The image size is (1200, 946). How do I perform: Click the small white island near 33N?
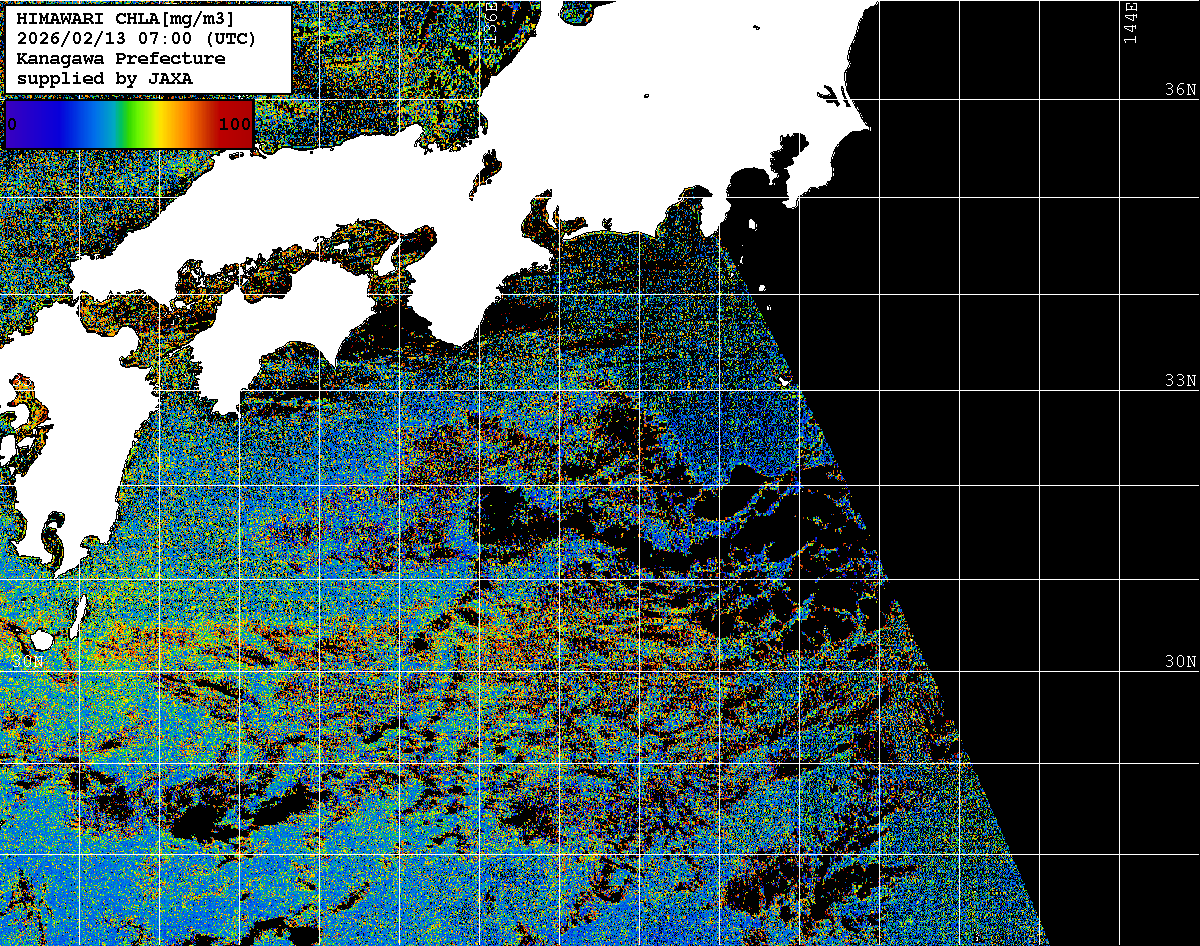click(785, 381)
